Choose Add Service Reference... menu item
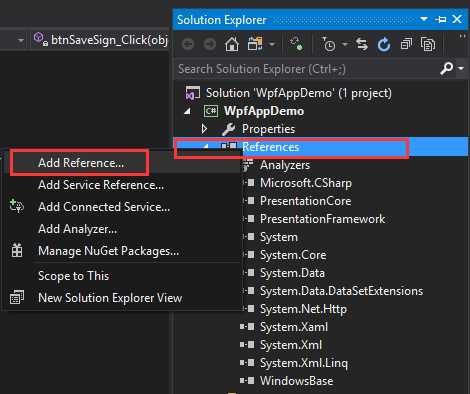 click(x=101, y=185)
